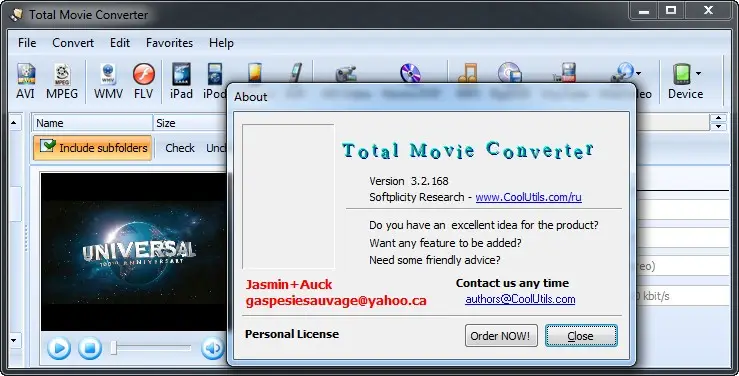Move the video seek slider handle

[x=114, y=348]
